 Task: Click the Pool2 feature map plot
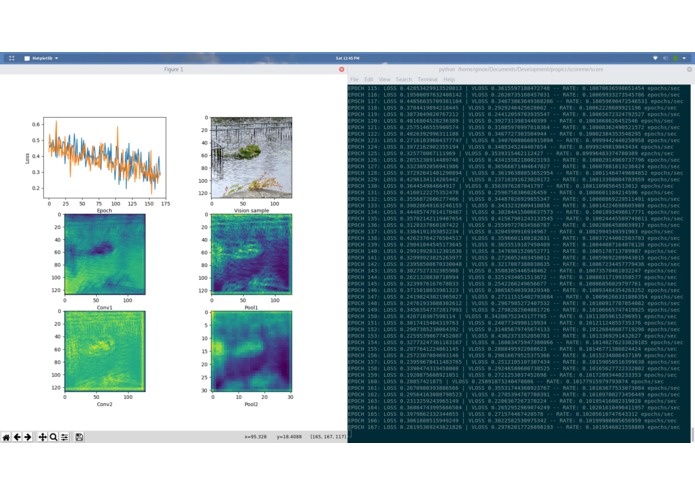click(x=252, y=351)
